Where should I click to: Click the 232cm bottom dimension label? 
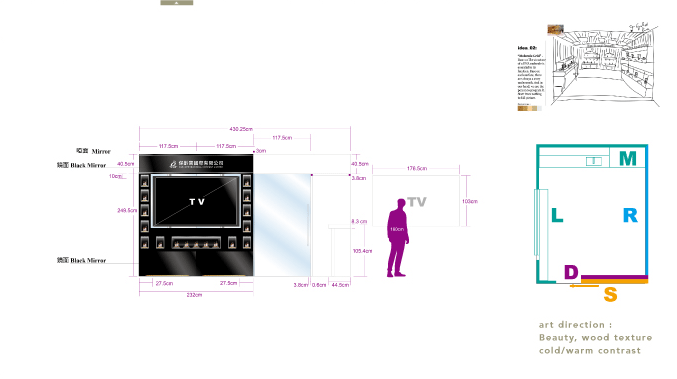tap(194, 295)
